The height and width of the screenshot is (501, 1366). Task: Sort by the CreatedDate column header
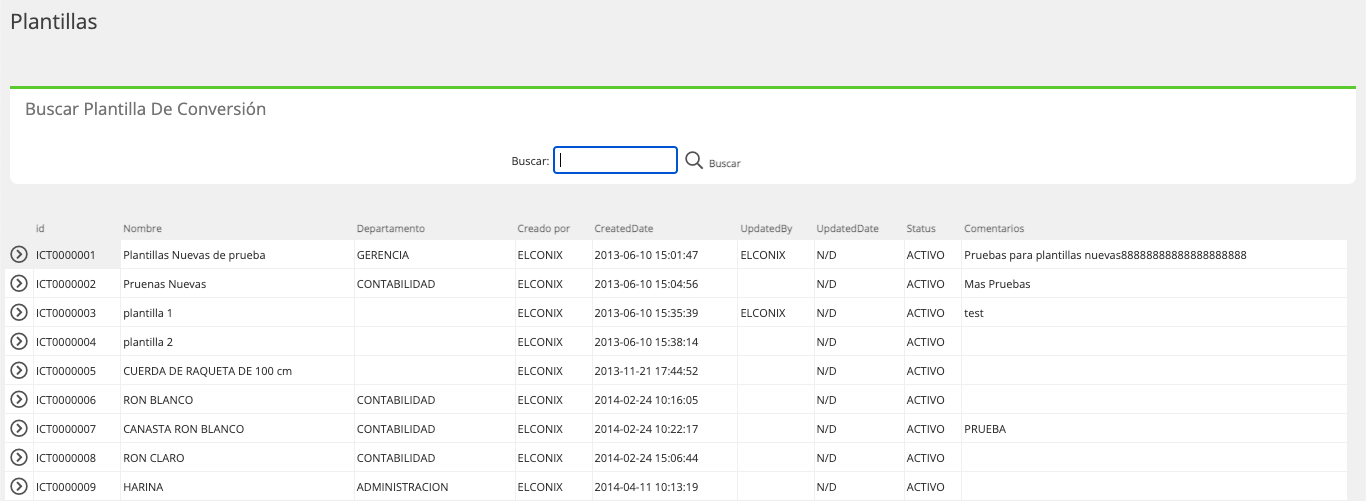tap(623, 229)
